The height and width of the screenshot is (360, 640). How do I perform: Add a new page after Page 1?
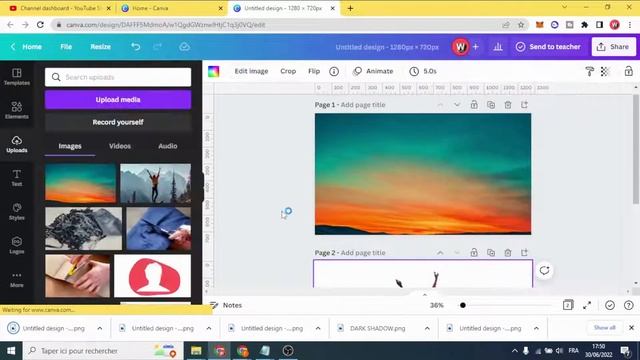pos(524,105)
